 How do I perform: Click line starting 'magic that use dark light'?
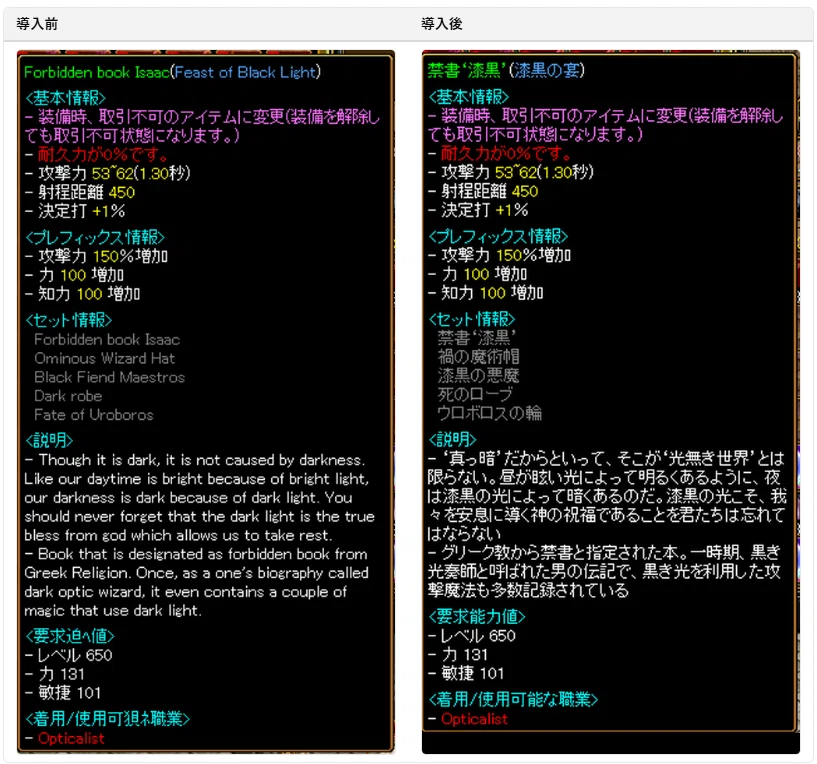[113, 611]
